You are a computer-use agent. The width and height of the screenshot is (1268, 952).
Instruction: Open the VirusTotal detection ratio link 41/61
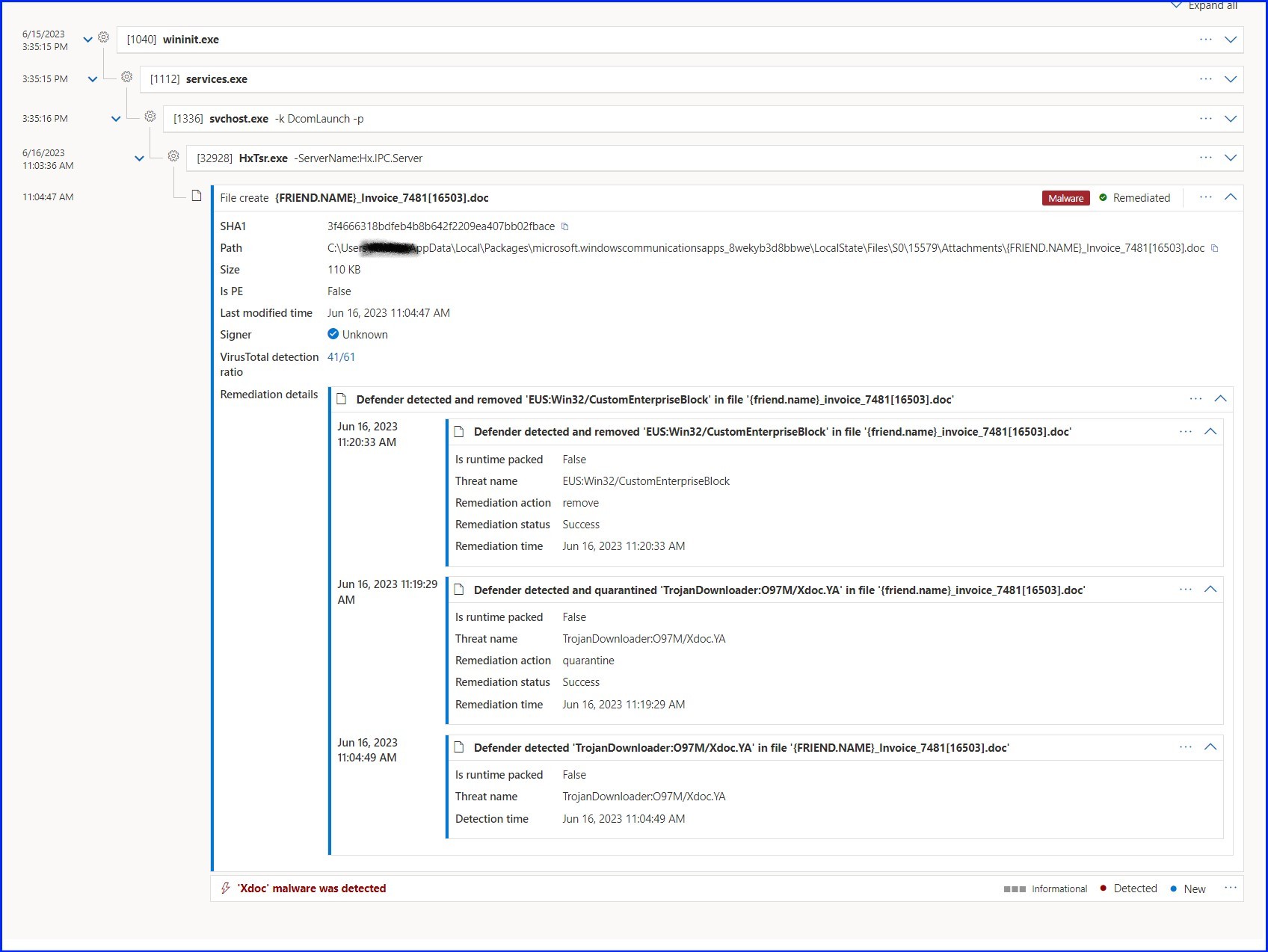pyautogui.click(x=341, y=356)
